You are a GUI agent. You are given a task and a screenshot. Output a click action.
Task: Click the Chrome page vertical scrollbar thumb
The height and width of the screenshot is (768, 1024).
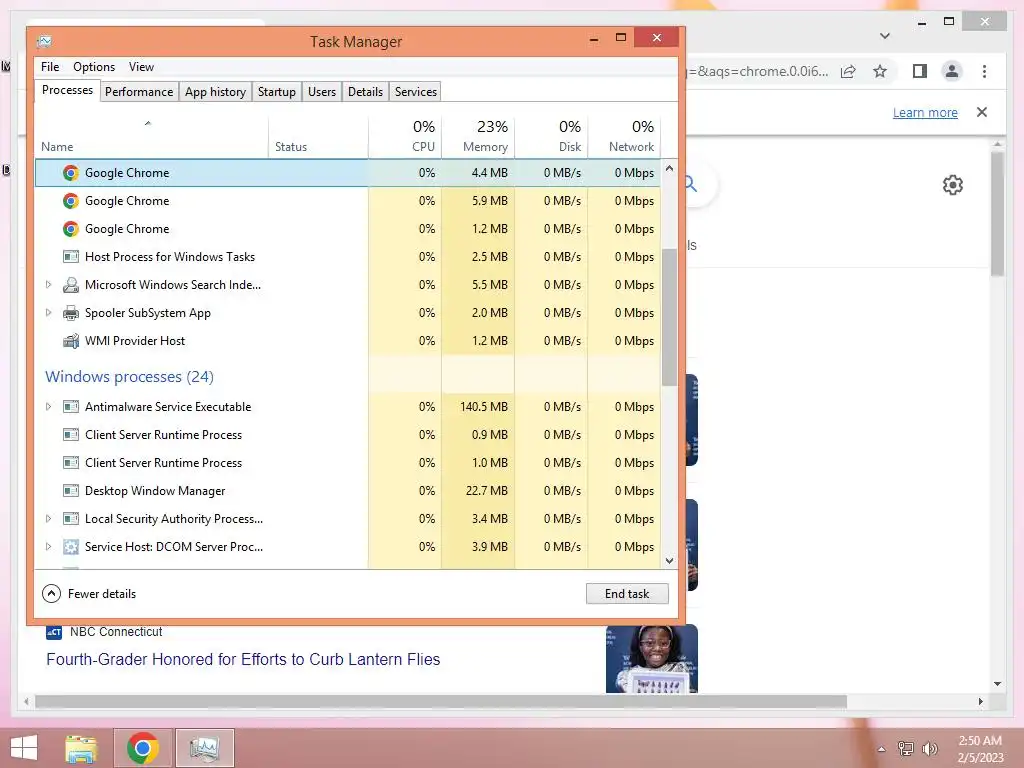click(997, 214)
